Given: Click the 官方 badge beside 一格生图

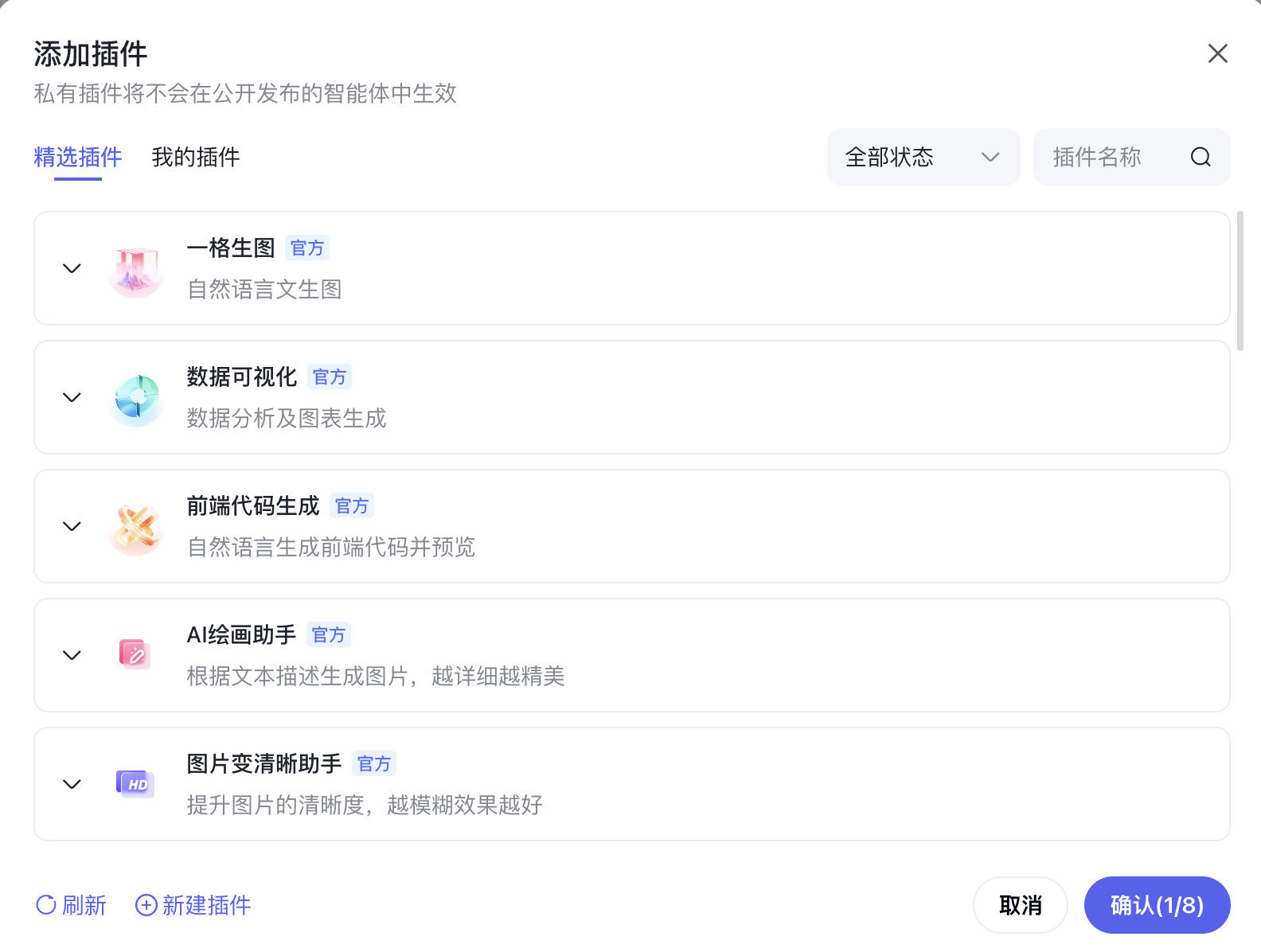Looking at the screenshot, I should 307,248.
